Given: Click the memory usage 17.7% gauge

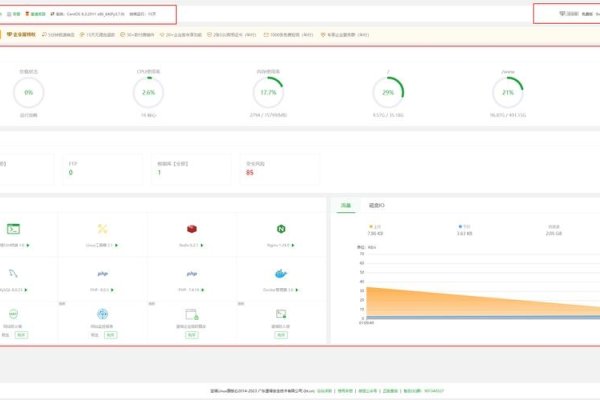Looking at the screenshot, I should tap(268, 92).
